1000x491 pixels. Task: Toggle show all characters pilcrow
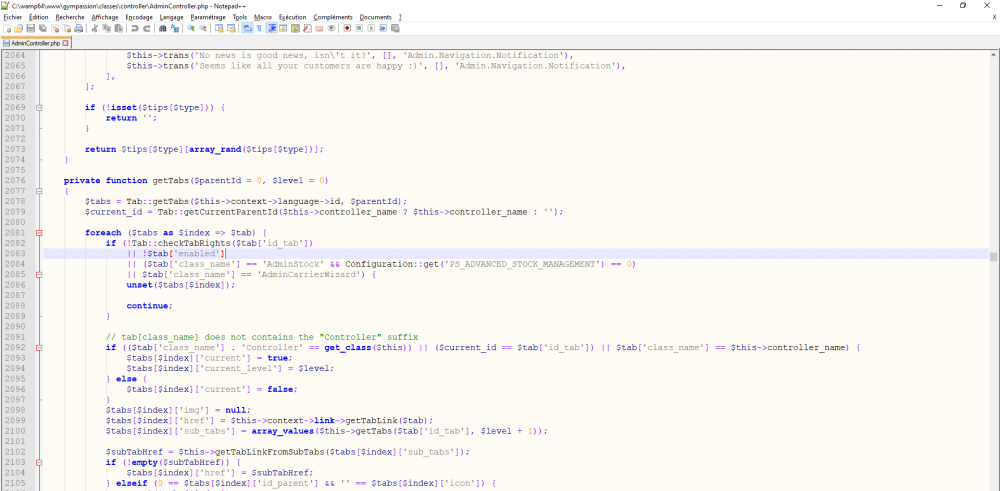[x=259, y=28]
